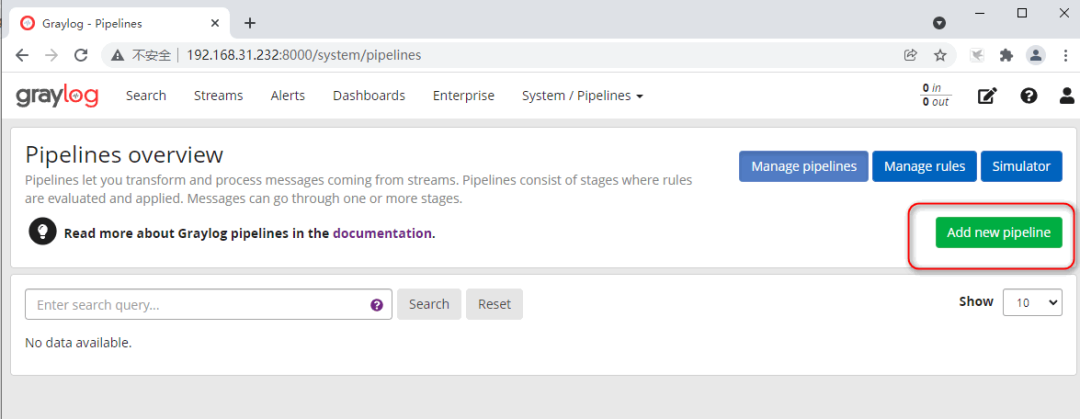Open the browser extensions puzzle icon
The width and height of the screenshot is (1080, 419).
pos(1006,55)
